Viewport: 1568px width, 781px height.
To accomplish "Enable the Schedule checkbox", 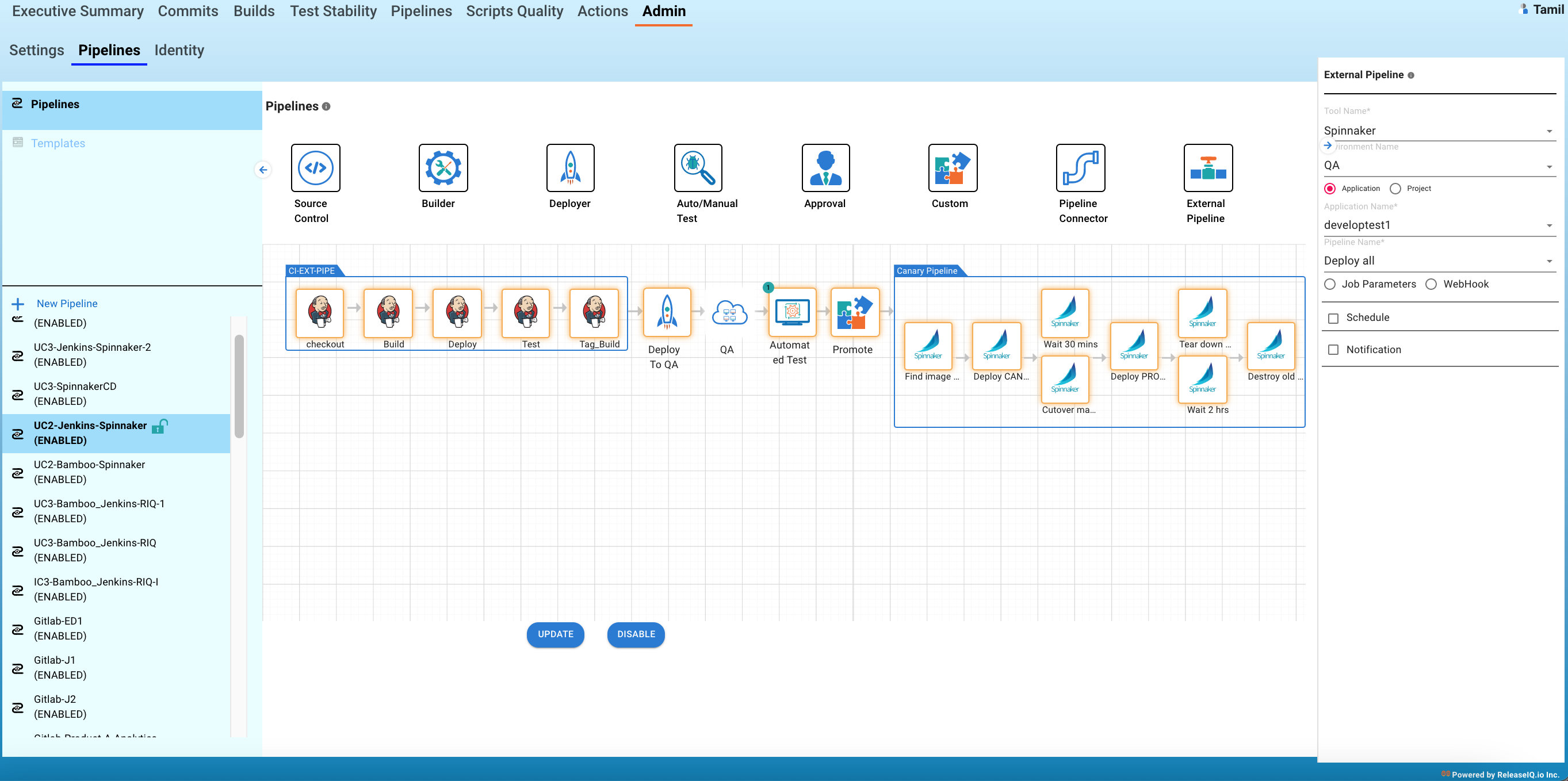I will (x=1333, y=319).
